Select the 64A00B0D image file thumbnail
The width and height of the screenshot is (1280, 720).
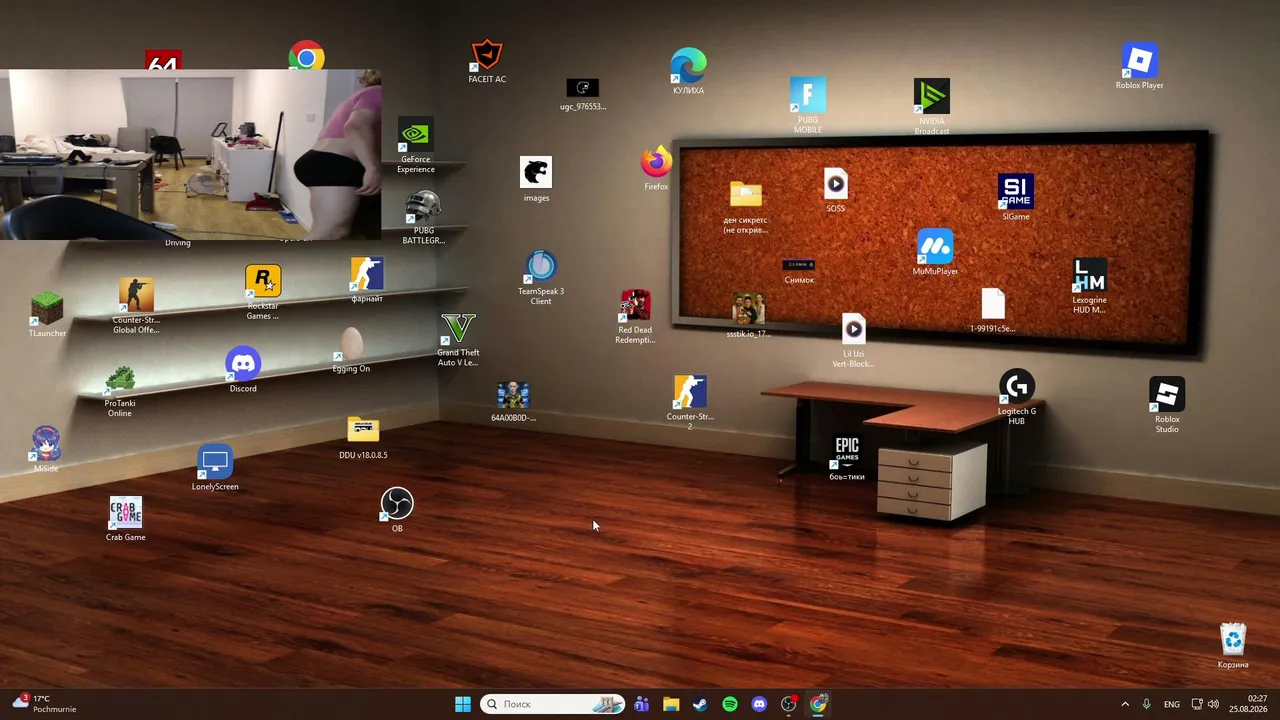point(513,402)
